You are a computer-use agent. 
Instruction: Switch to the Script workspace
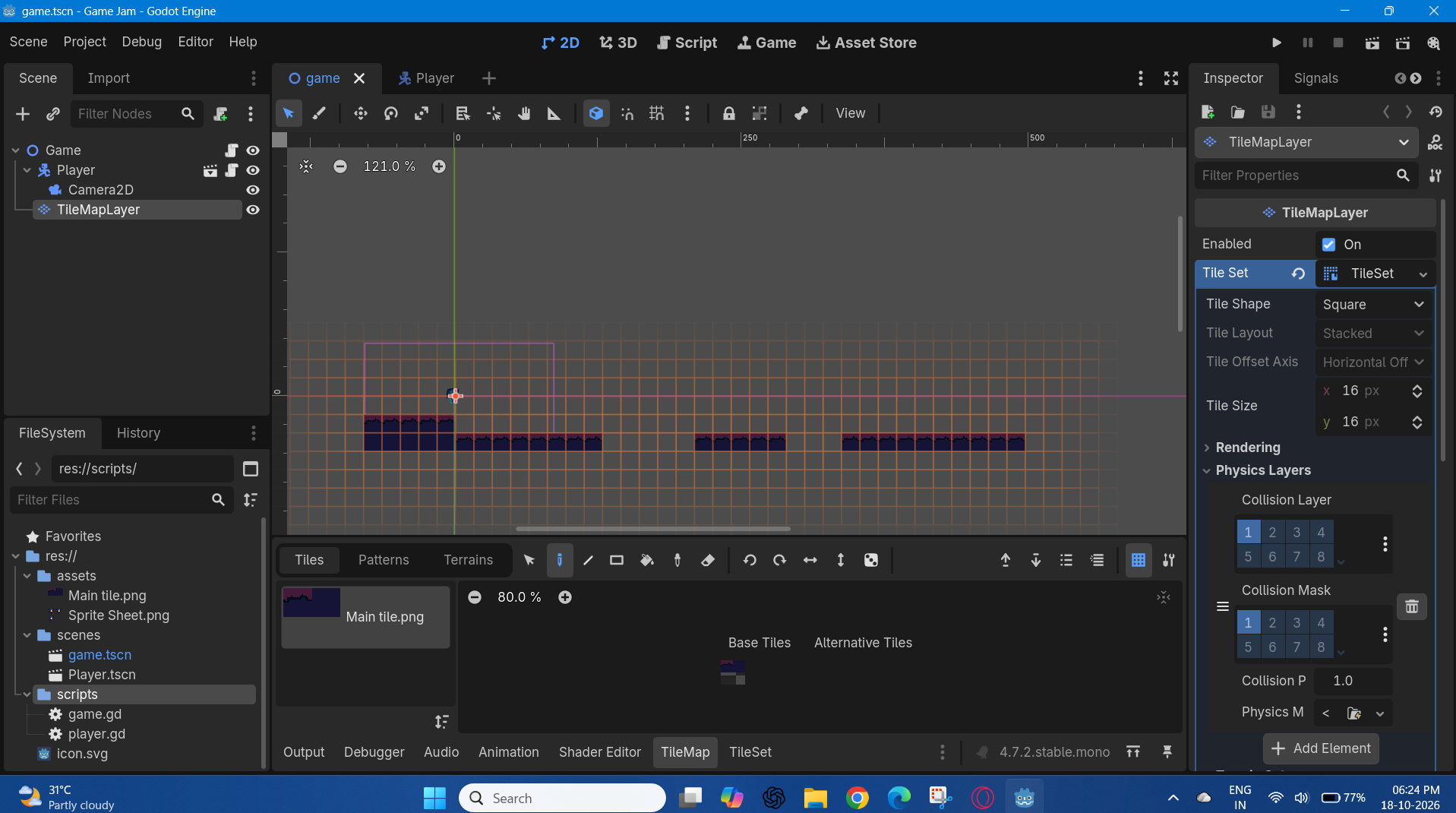pyautogui.click(x=687, y=43)
